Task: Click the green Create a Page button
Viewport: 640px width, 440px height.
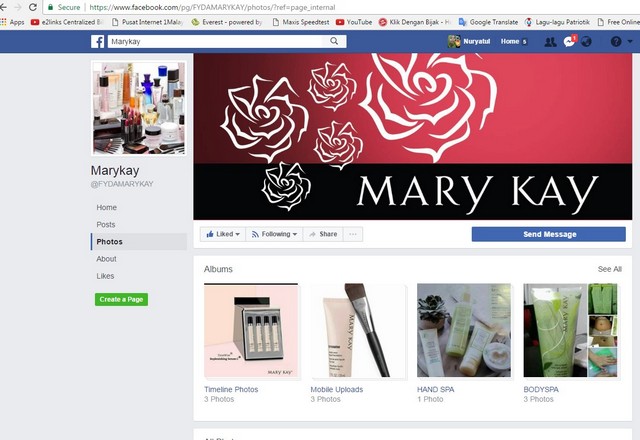Action: tap(121, 299)
